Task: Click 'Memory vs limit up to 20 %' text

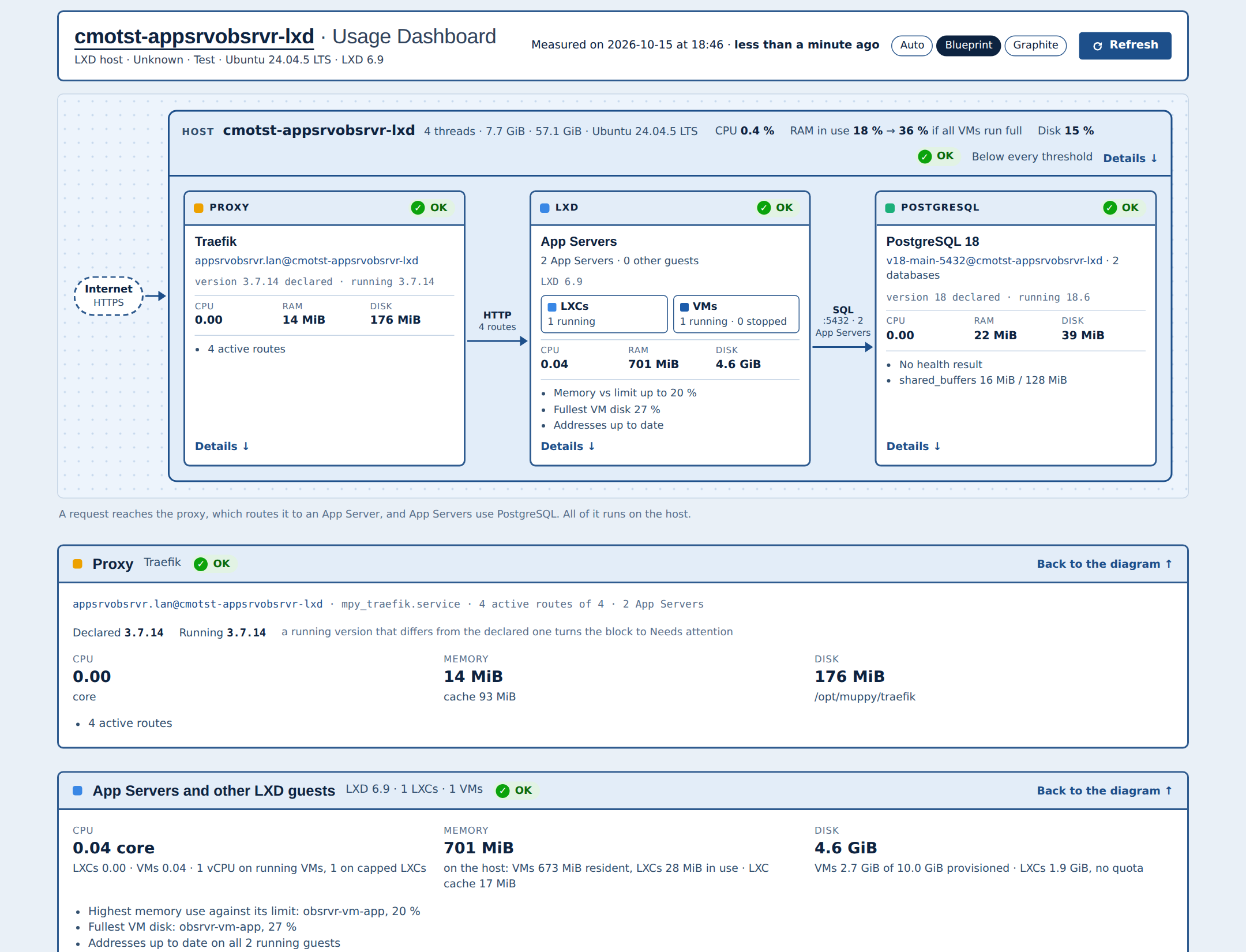Action: pos(625,393)
